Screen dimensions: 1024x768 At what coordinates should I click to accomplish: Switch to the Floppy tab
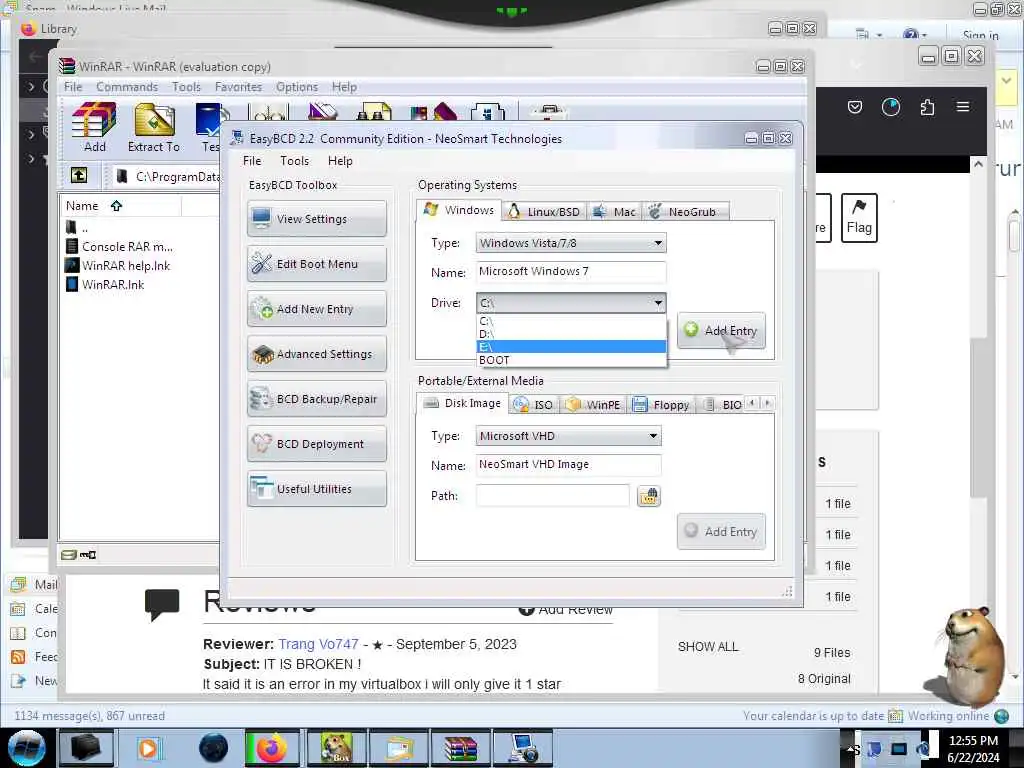[x=661, y=404]
